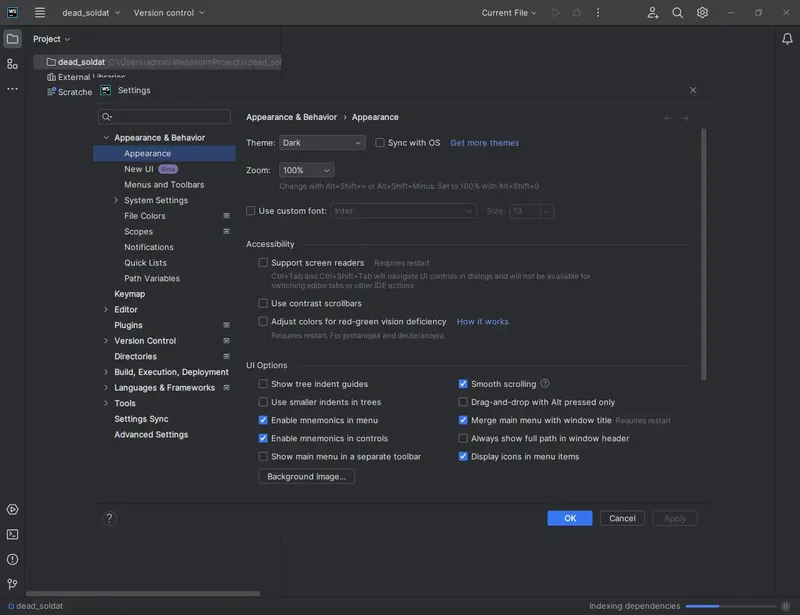Enable Sync with OS checkbox
Viewport: 800px width, 615px height.
(380, 143)
